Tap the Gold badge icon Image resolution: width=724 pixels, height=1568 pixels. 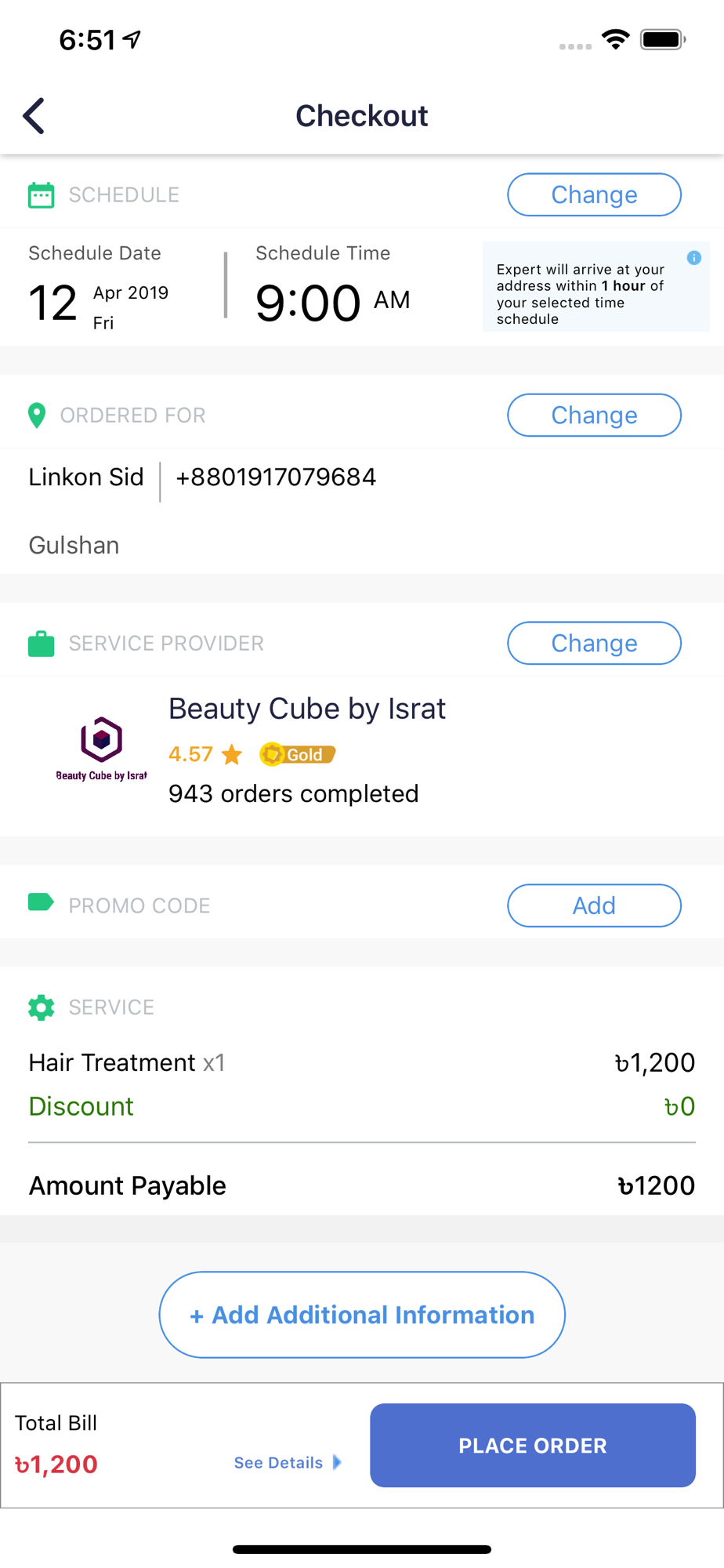pyautogui.click(x=298, y=754)
